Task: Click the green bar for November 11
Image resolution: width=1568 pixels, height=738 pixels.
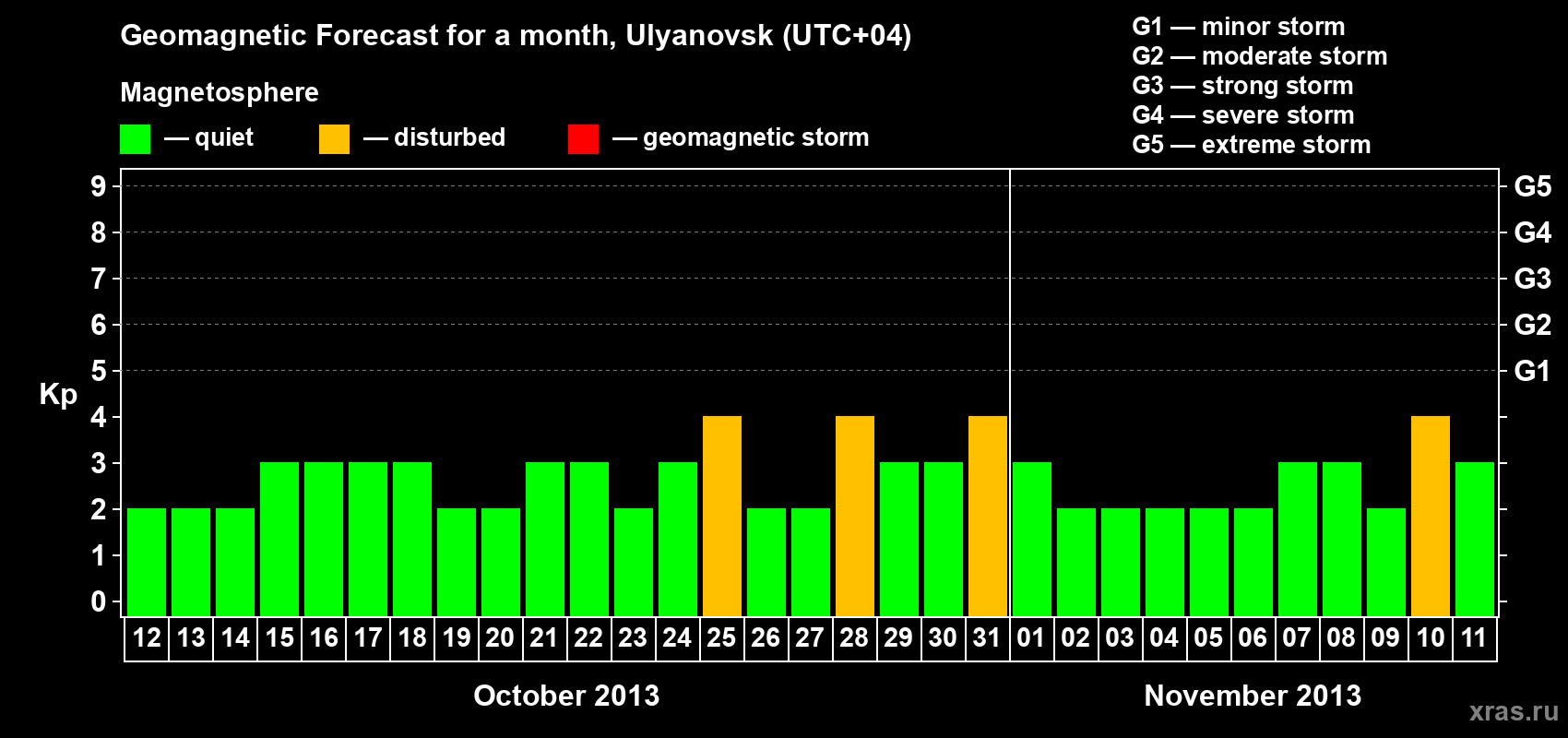Action: coord(1475,539)
